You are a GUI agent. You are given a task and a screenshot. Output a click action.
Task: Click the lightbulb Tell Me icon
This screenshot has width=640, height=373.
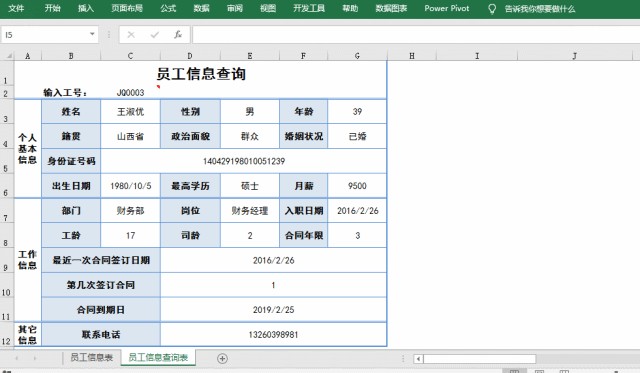point(492,9)
